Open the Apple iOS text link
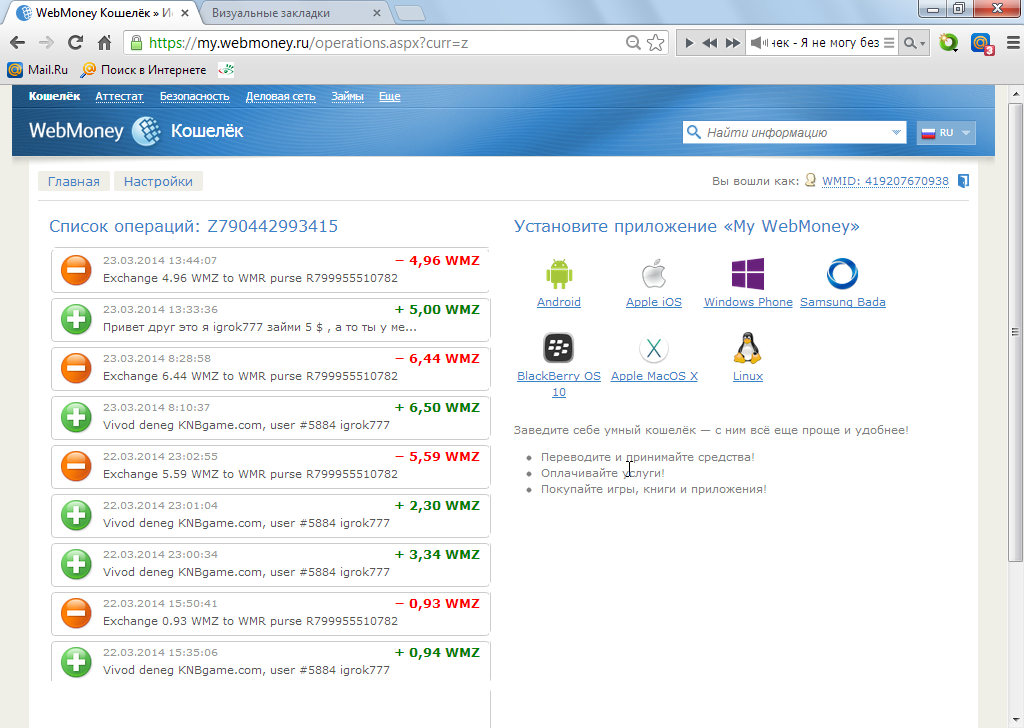Viewport: 1024px width, 728px height. [654, 302]
